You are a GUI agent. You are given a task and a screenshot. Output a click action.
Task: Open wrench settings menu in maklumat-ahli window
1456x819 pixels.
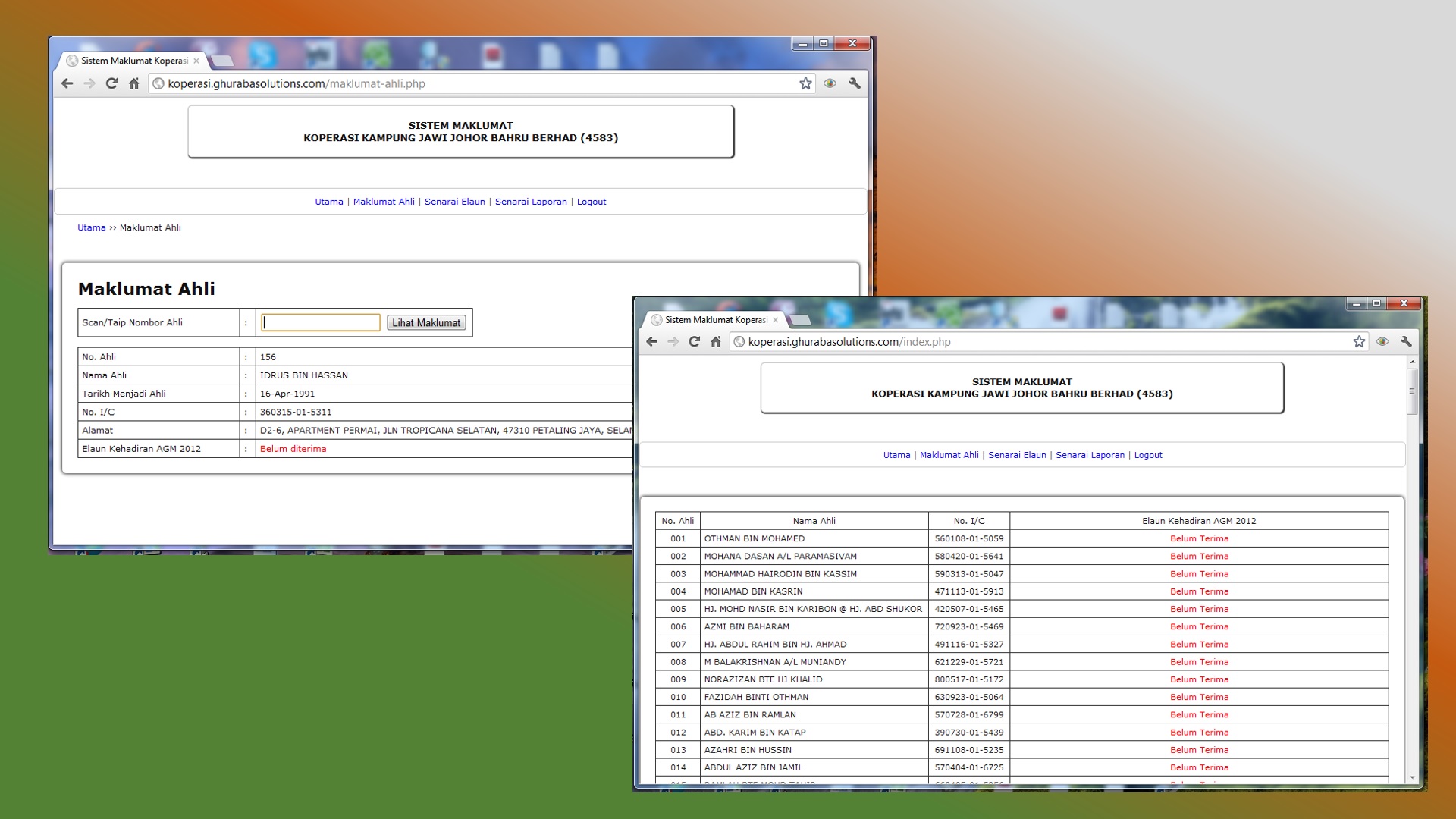(x=855, y=83)
